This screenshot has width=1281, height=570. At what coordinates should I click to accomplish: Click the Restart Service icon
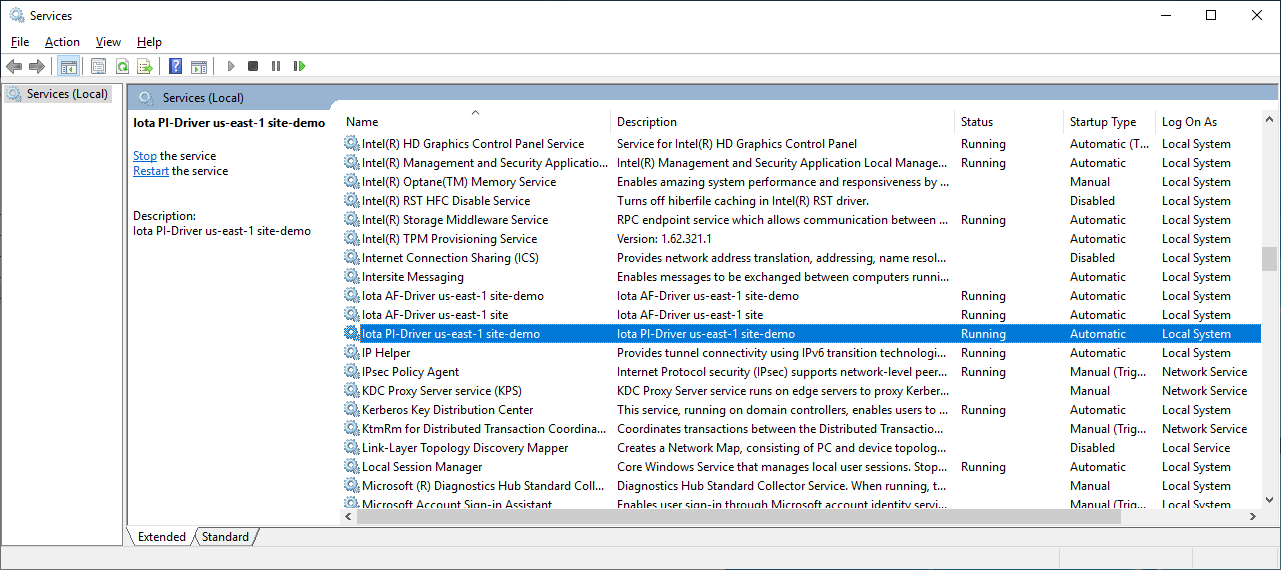tap(299, 66)
